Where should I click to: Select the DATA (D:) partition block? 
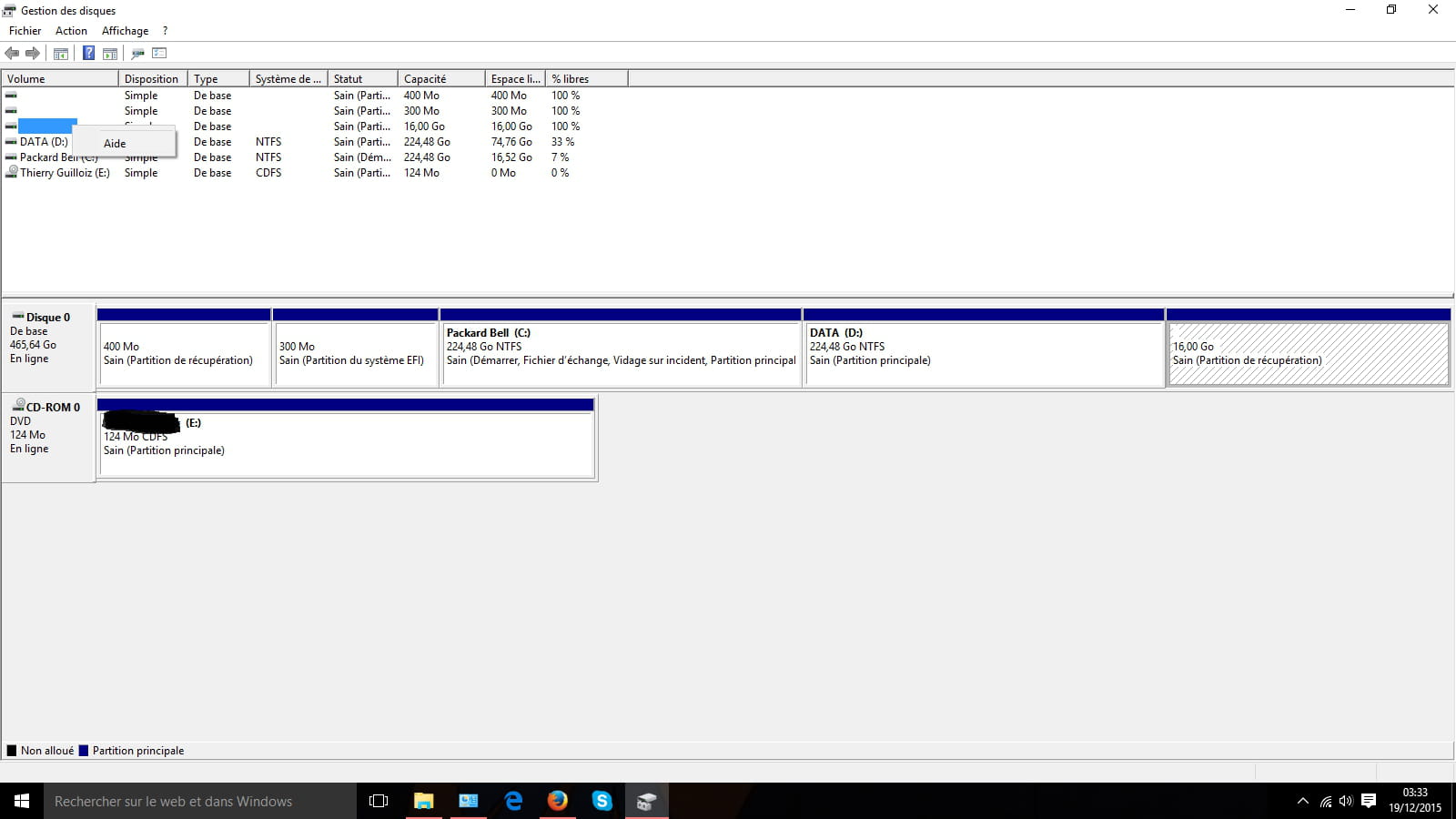pyautogui.click(x=984, y=347)
